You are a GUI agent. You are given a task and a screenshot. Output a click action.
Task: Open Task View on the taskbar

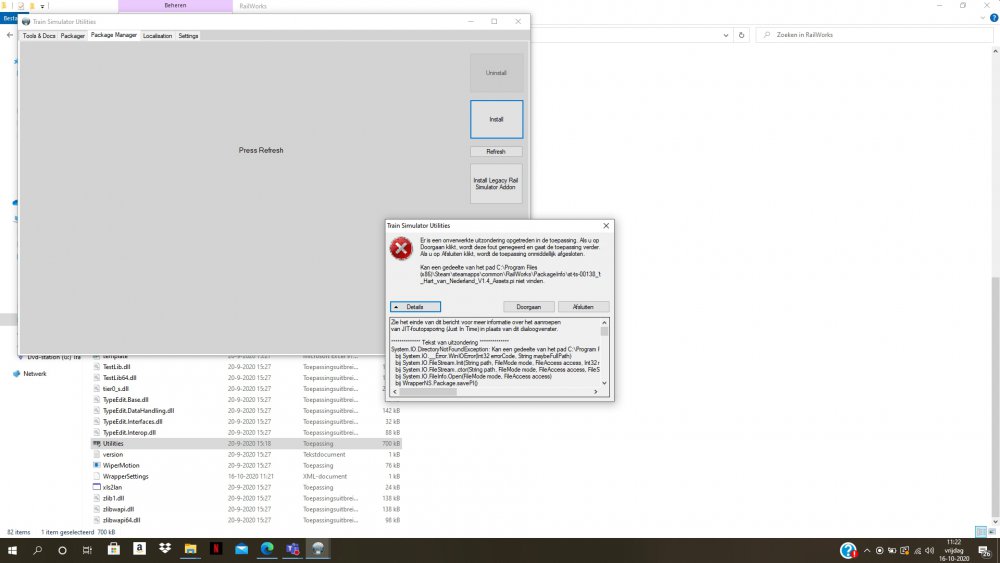[x=87, y=550]
